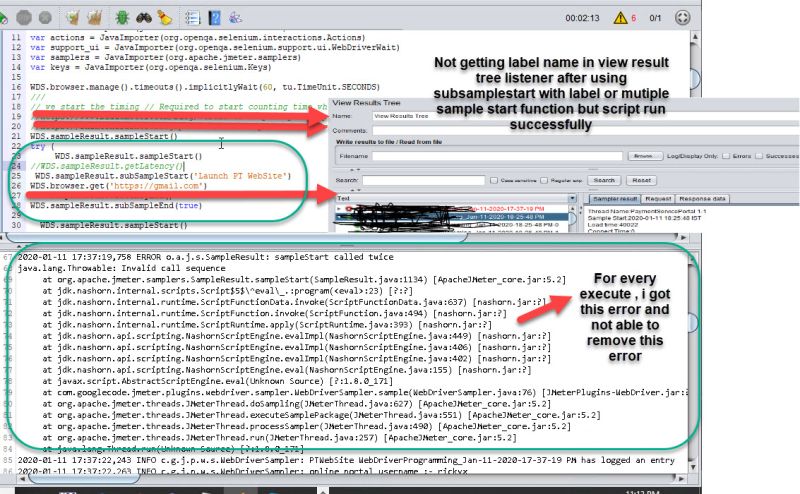Expand the red failed result tree row
This screenshot has width=800, height=494.
pos(340,208)
